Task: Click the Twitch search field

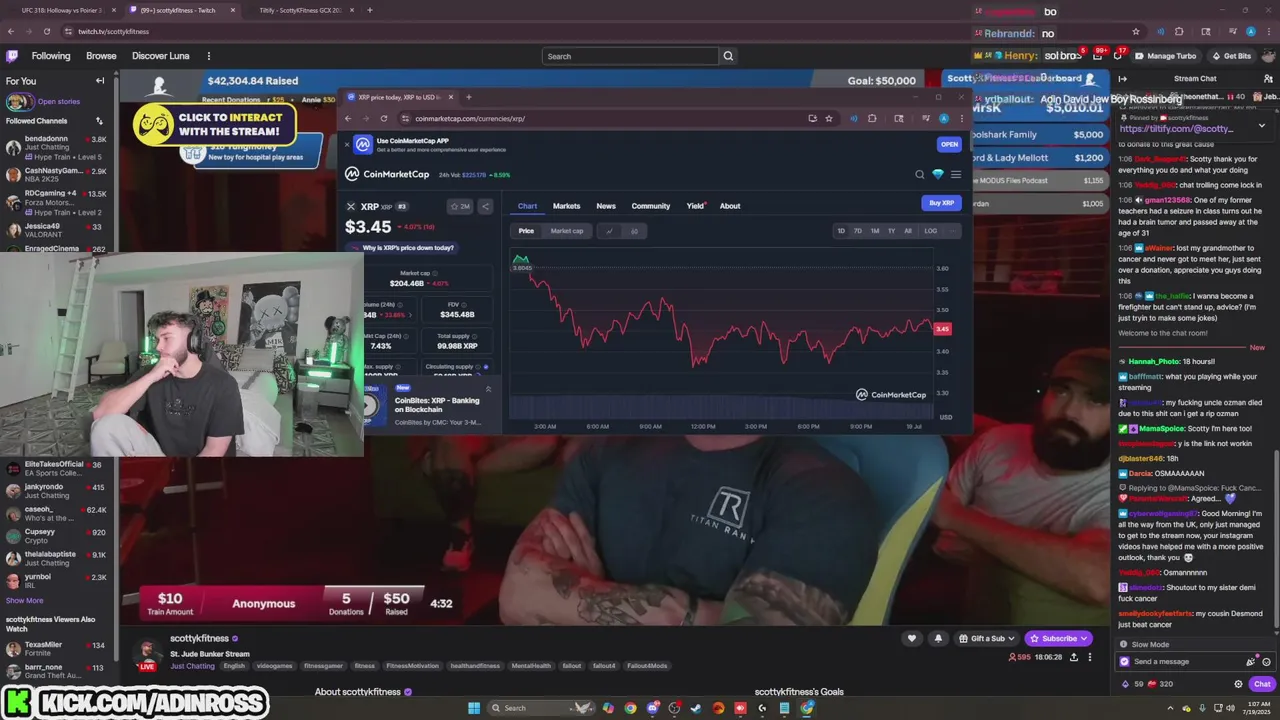Action: (630, 56)
